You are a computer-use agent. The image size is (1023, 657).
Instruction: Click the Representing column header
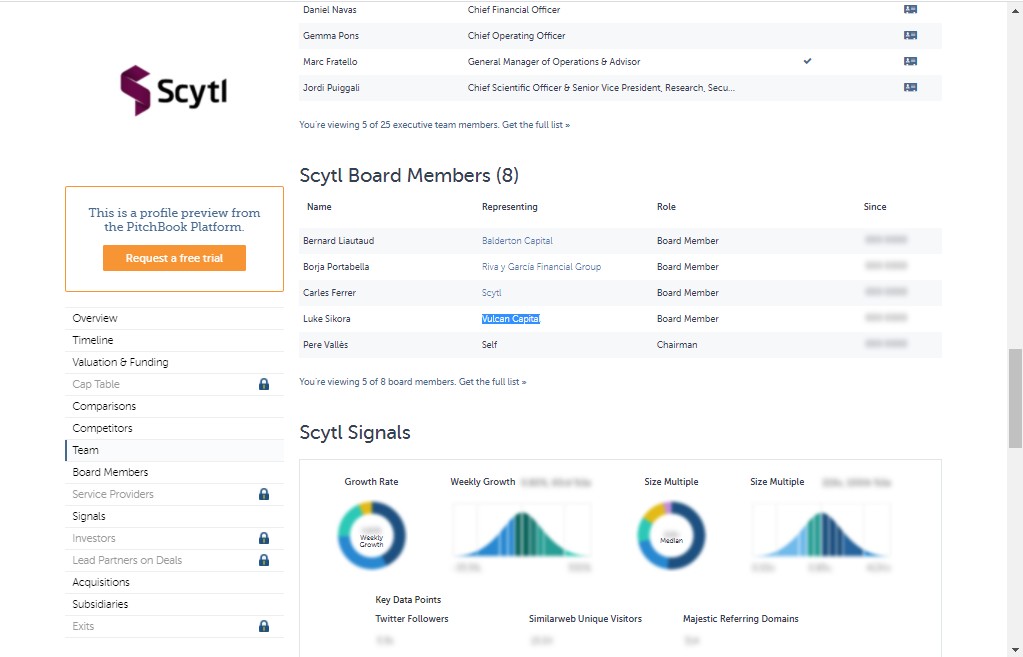click(510, 207)
